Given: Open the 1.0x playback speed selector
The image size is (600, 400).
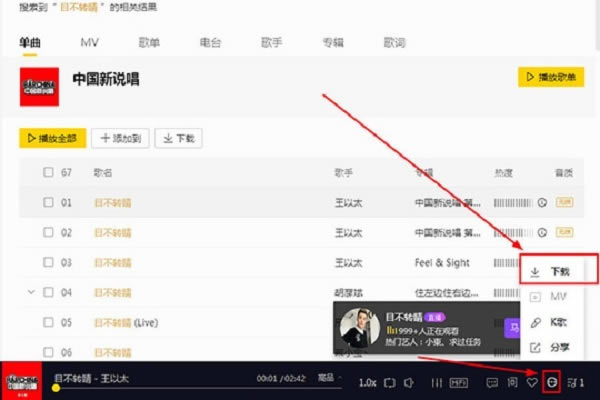Looking at the screenshot, I should (367, 383).
